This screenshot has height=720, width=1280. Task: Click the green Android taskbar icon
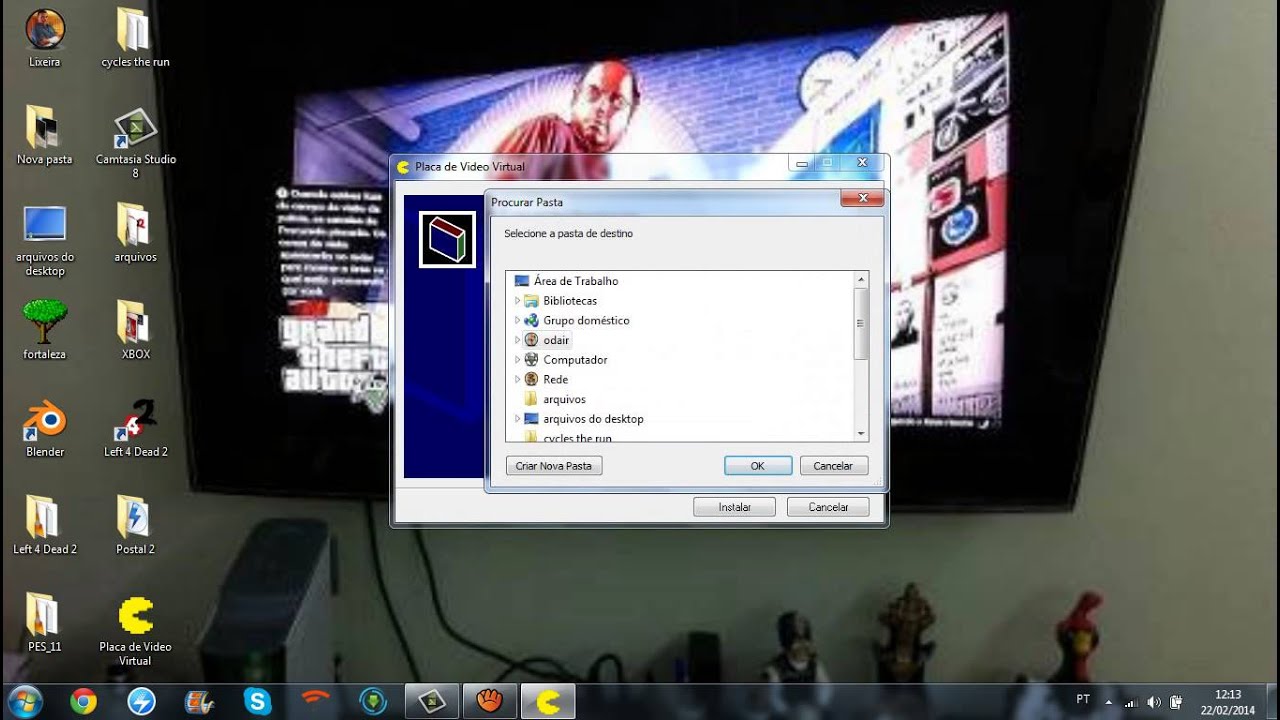[x=374, y=701]
